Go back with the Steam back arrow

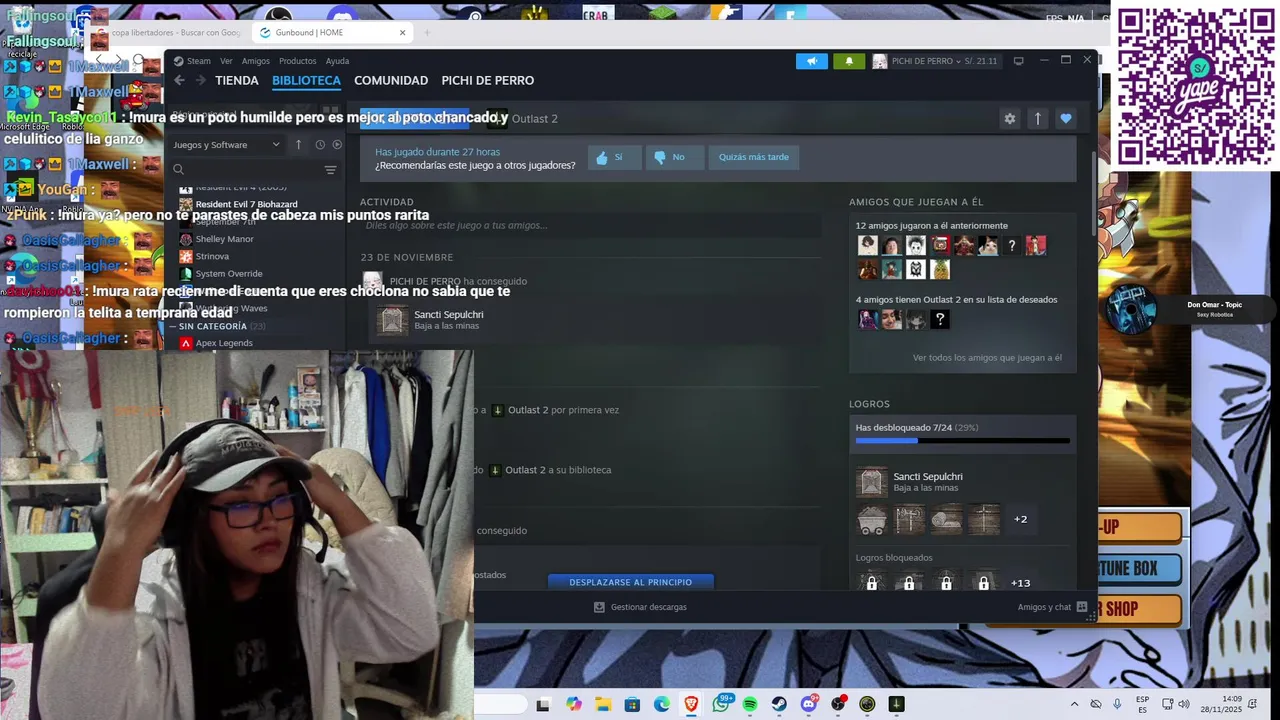[179, 81]
